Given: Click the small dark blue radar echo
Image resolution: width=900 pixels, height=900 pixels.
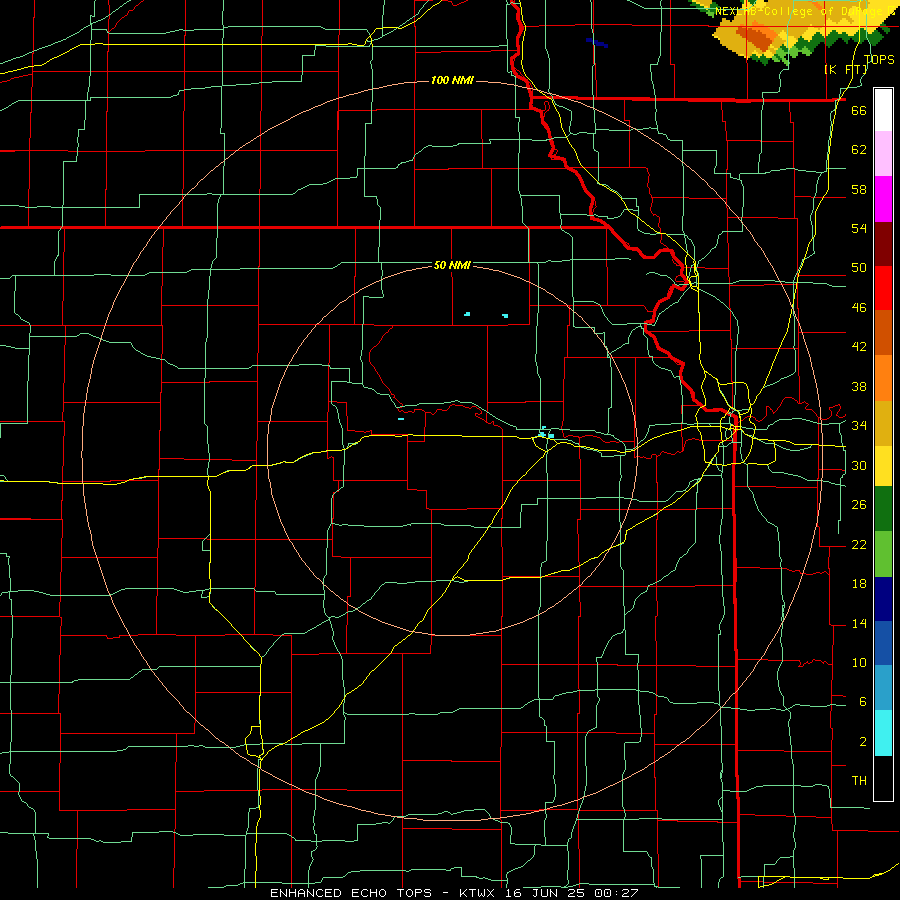Looking at the screenshot, I should click(x=597, y=42).
